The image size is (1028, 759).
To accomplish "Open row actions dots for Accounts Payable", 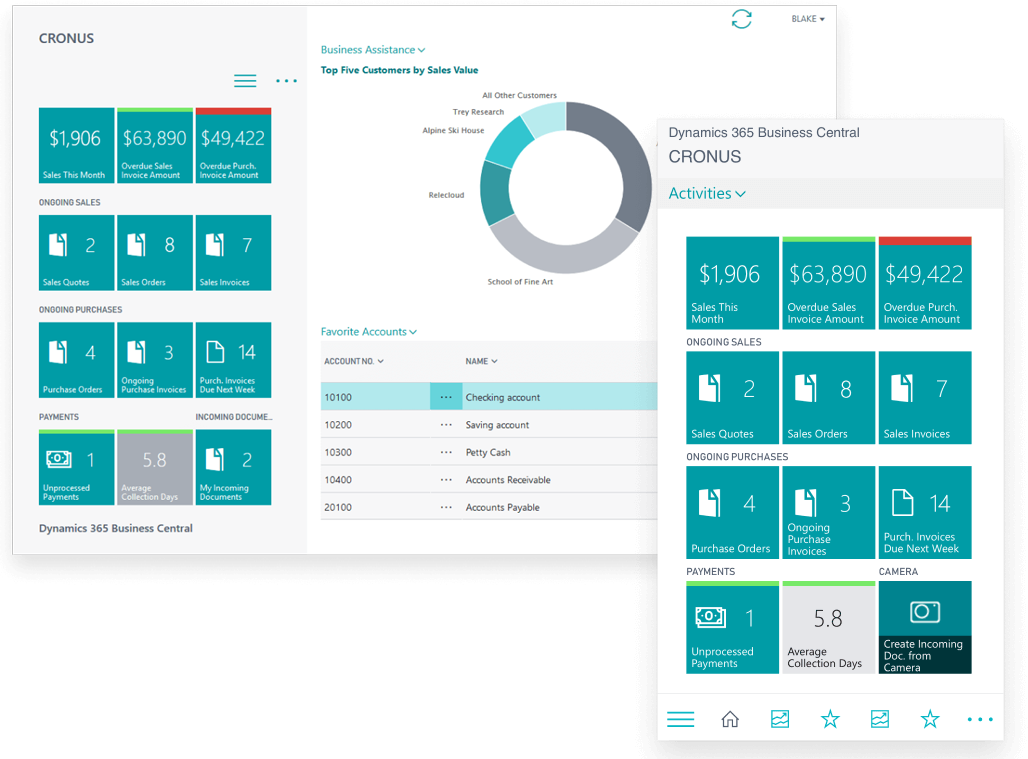I will click(x=446, y=507).
